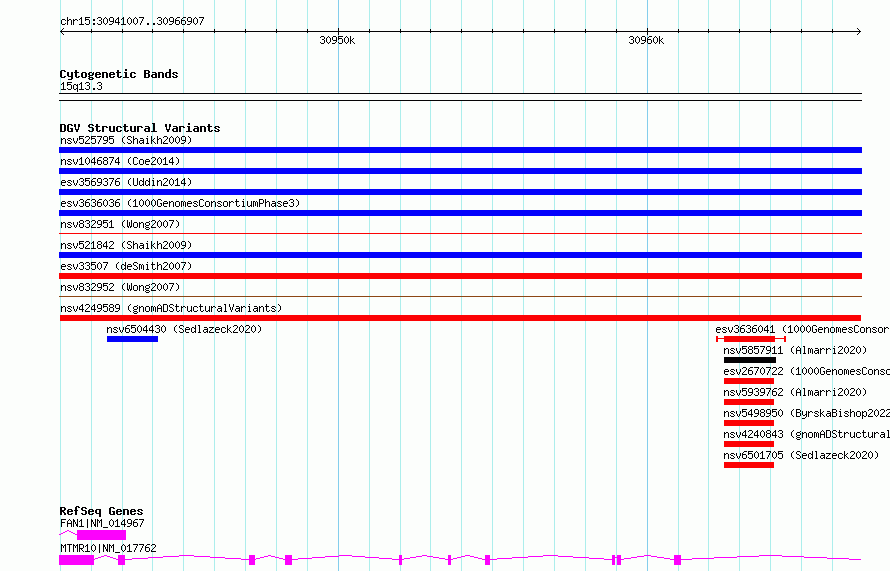The image size is (890, 571).
Task: Select nsv832952 (Wong2007) label
Action: point(120,287)
